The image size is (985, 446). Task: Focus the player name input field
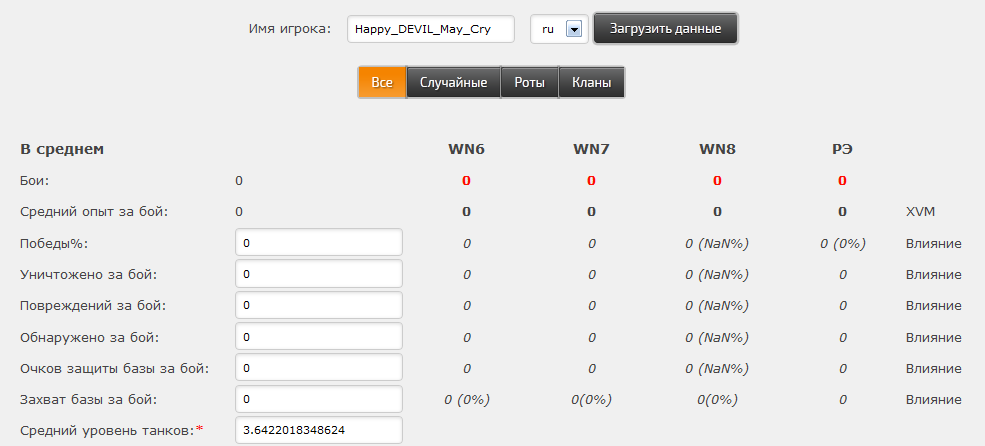pyautogui.click(x=431, y=29)
